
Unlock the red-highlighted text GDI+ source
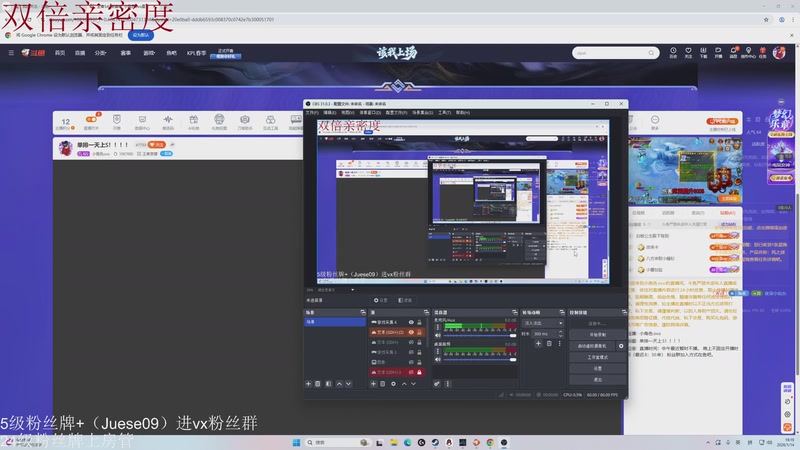pos(419,372)
